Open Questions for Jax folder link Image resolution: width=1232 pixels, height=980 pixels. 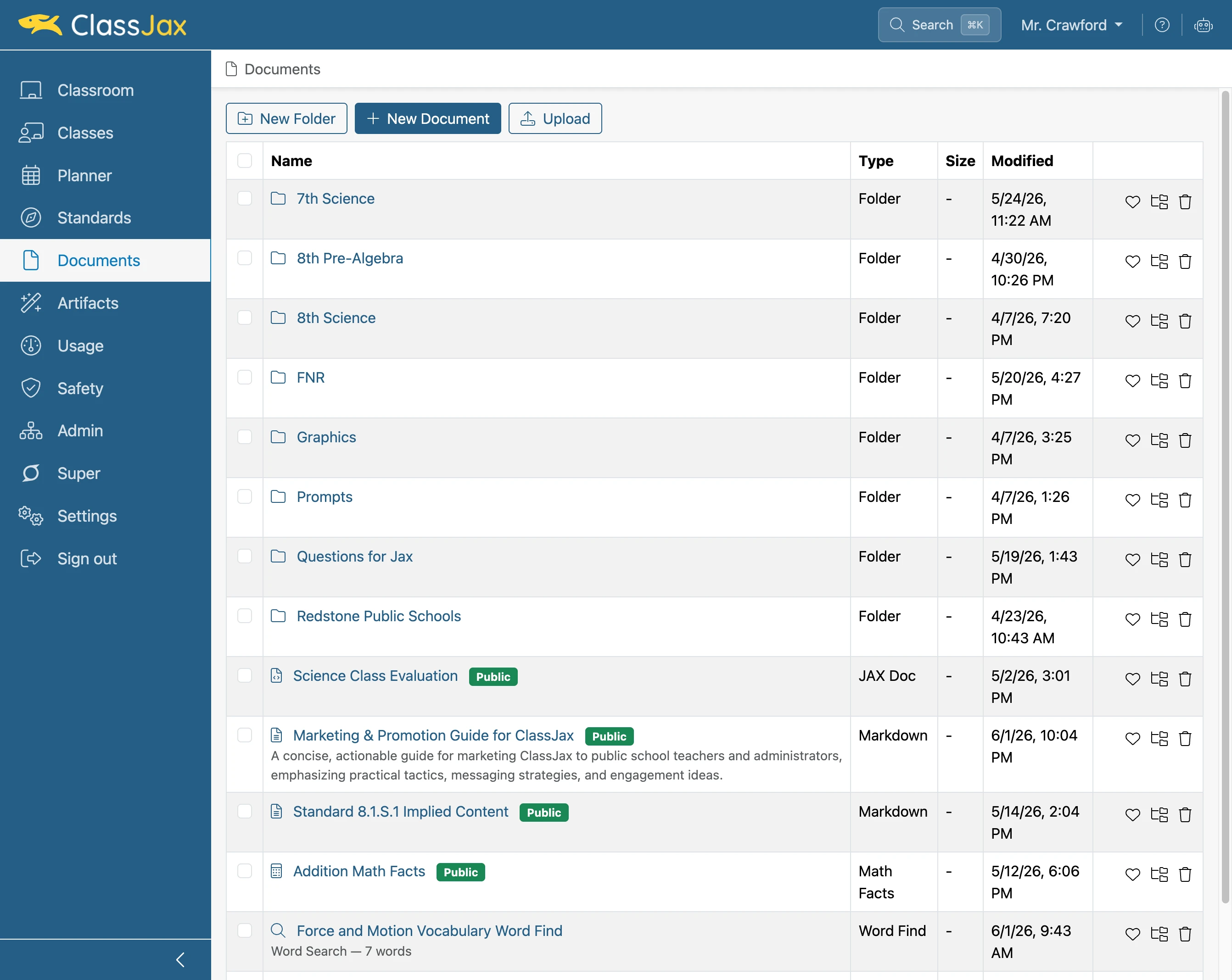point(354,556)
